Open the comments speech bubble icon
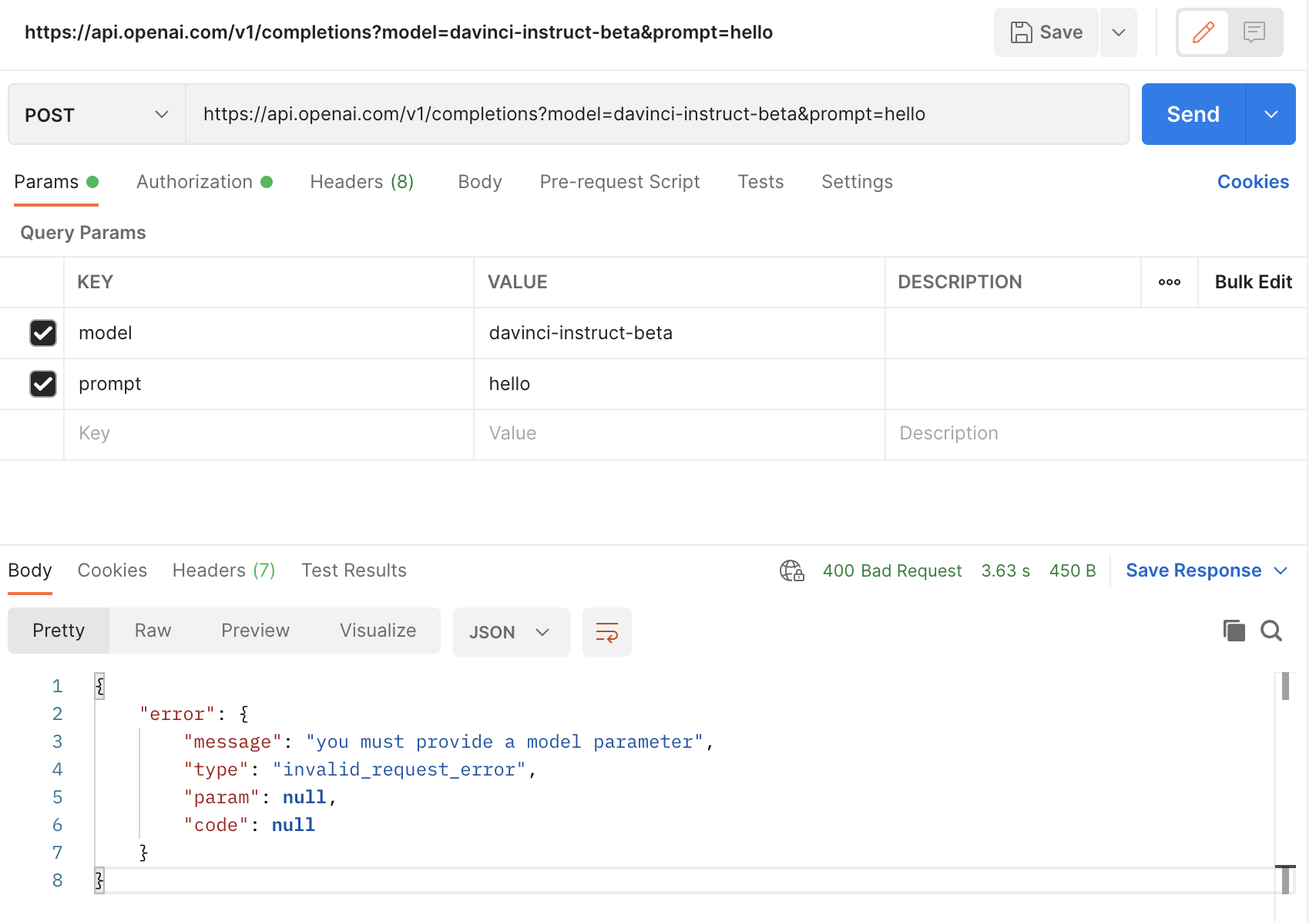The height and width of the screenshot is (922, 1316). coord(1254,32)
